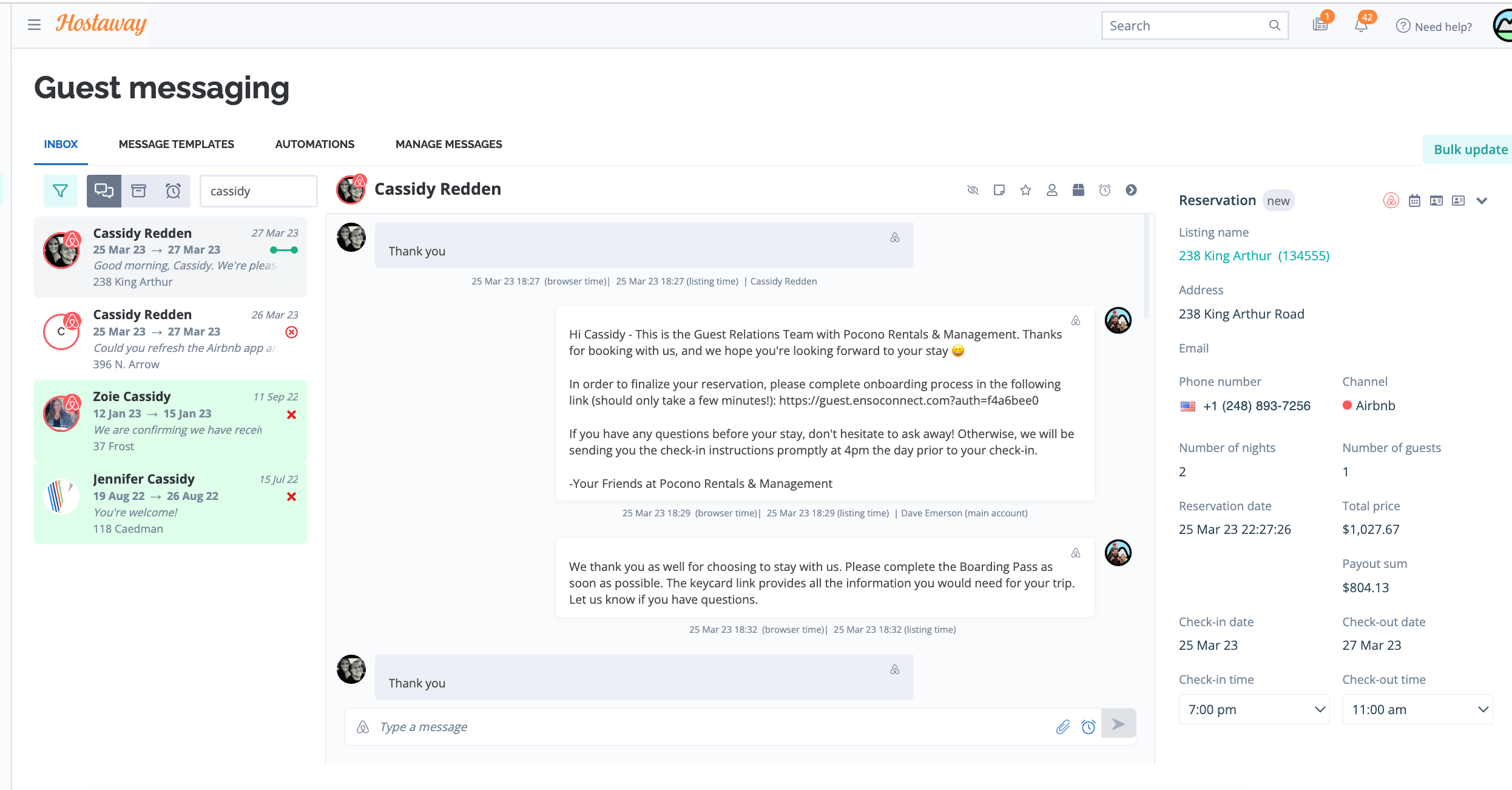The width and height of the screenshot is (1512, 790).
Task: Toggle the all conversations view button
Action: click(x=104, y=191)
